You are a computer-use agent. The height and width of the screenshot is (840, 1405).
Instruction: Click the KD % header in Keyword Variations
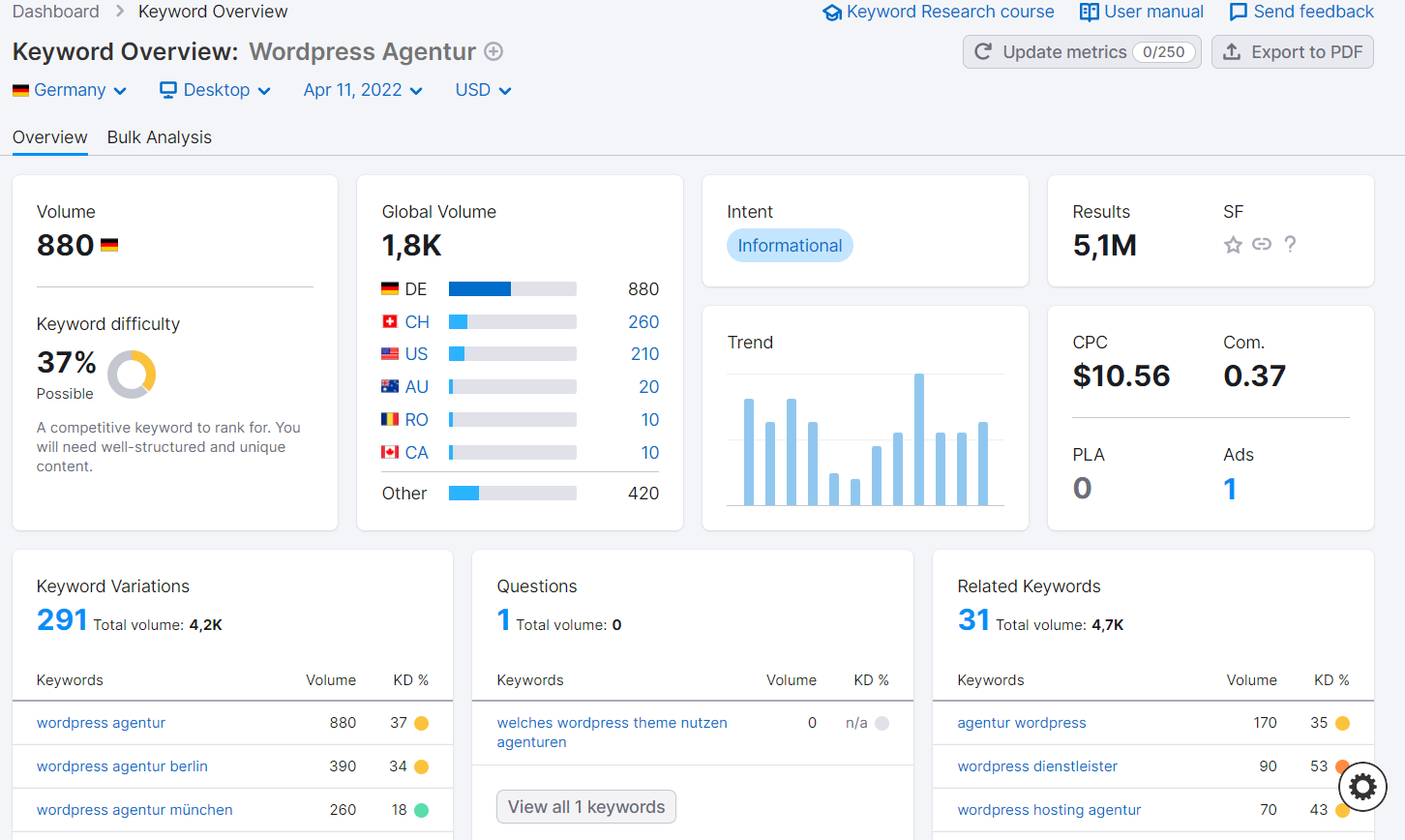[410, 680]
